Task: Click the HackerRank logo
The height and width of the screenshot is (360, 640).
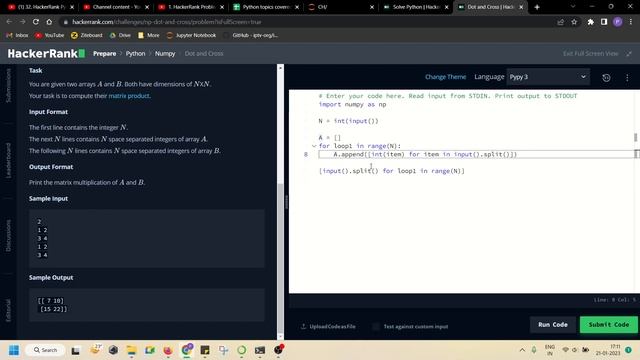Action: [x=46, y=53]
